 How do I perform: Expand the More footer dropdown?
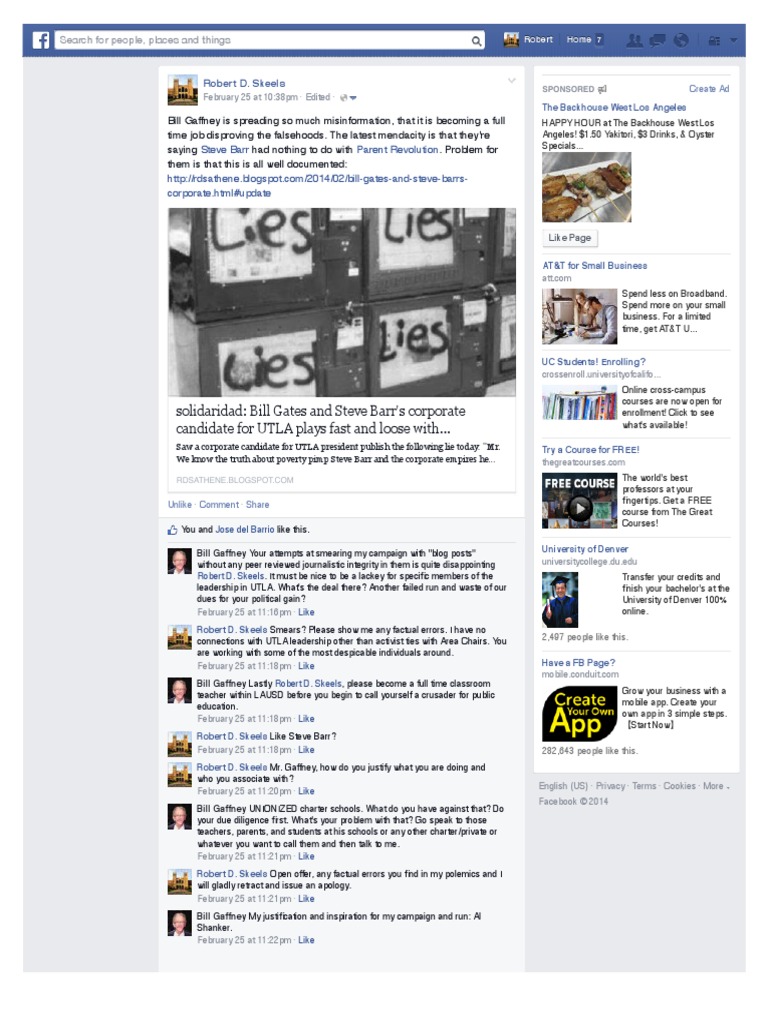tap(716, 786)
